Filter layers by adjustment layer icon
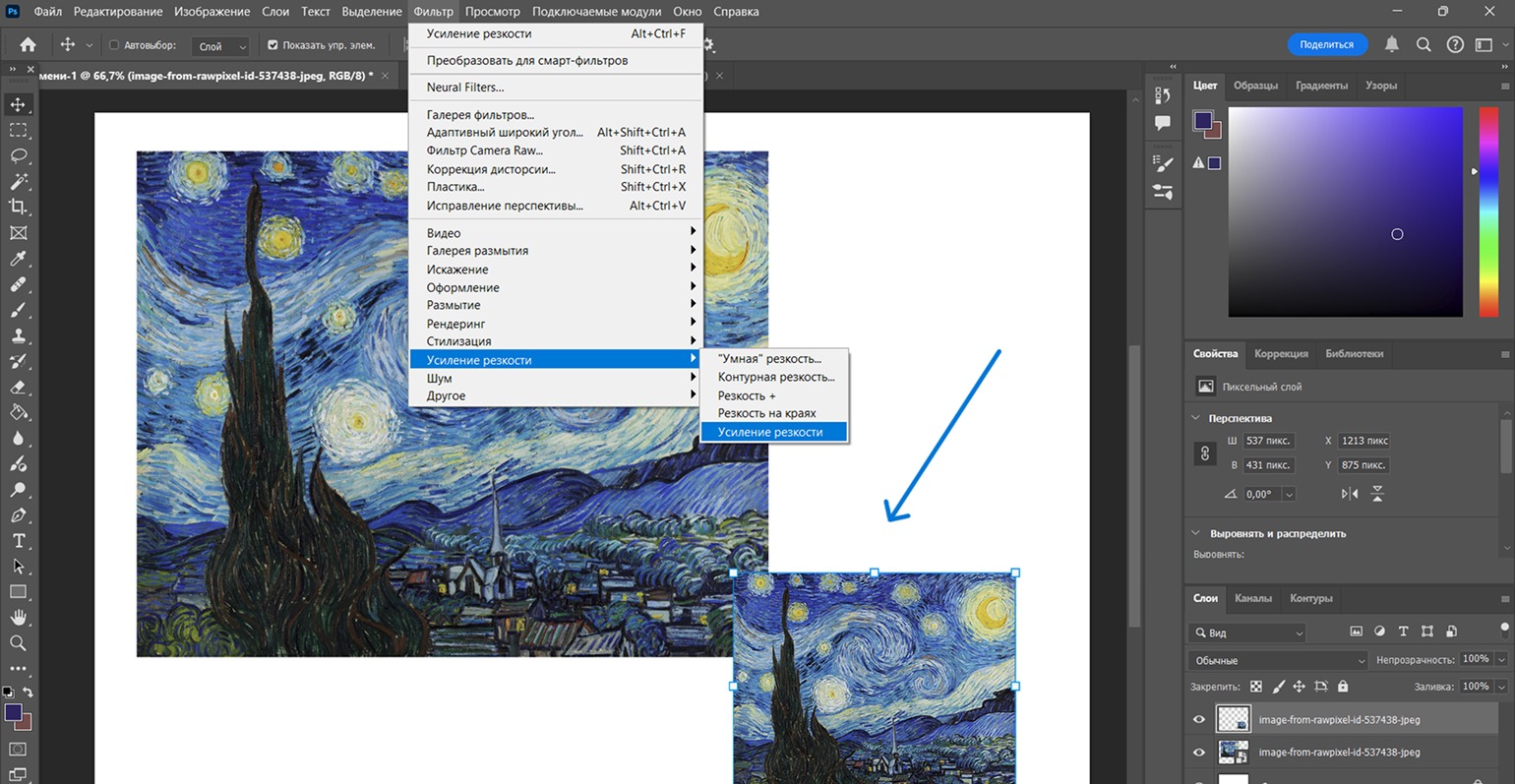Image resolution: width=1515 pixels, height=784 pixels. click(1379, 632)
